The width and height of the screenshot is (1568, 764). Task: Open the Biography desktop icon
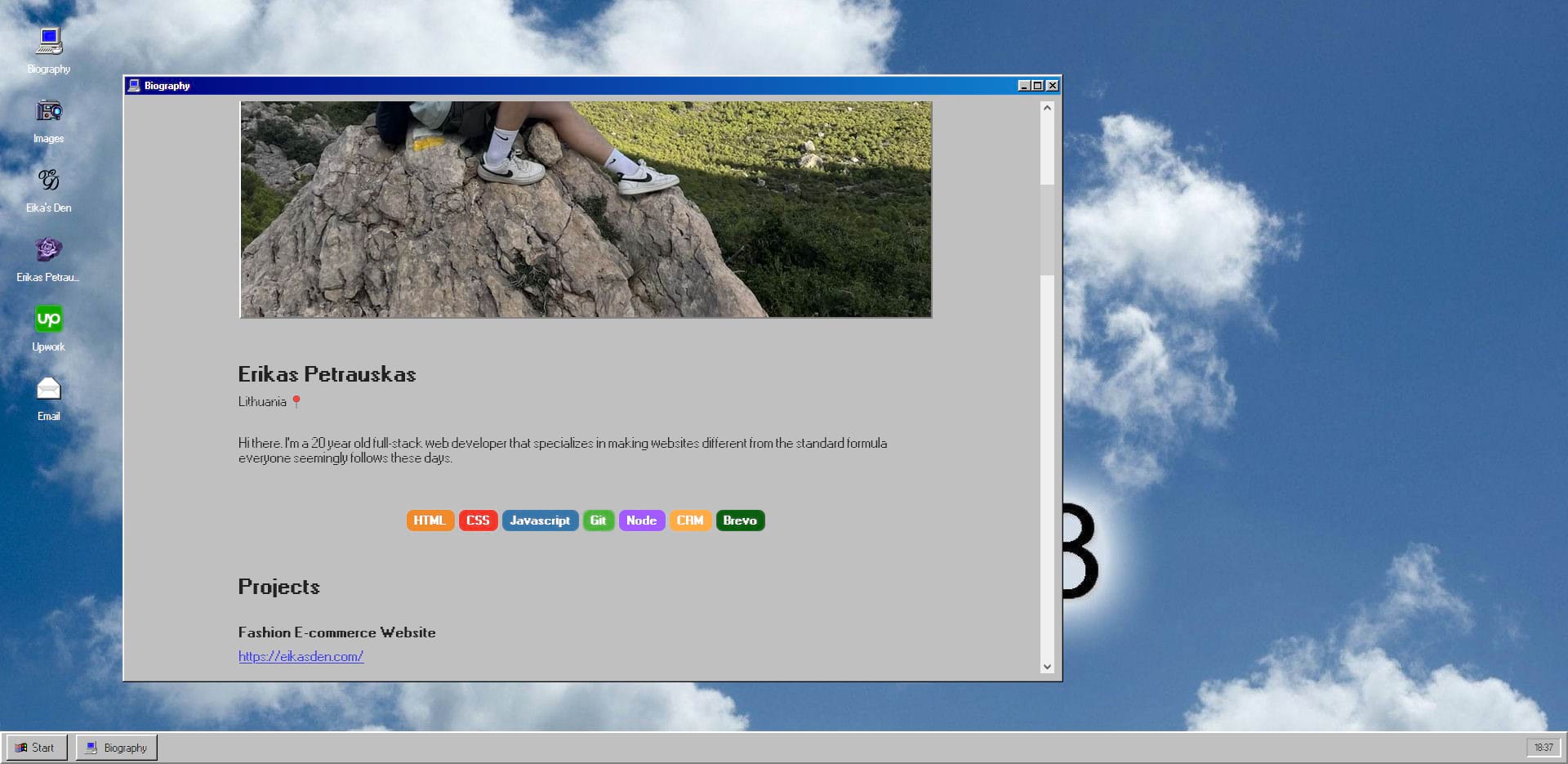(x=49, y=42)
